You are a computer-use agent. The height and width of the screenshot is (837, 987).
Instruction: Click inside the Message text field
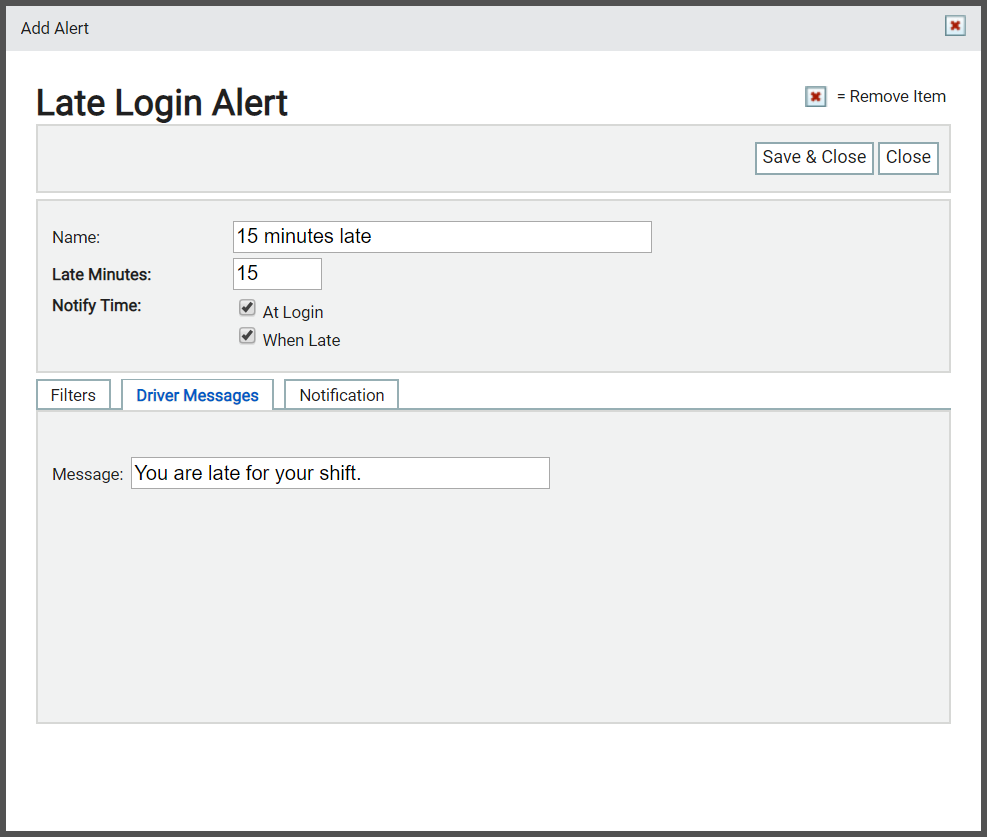tap(340, 473)
